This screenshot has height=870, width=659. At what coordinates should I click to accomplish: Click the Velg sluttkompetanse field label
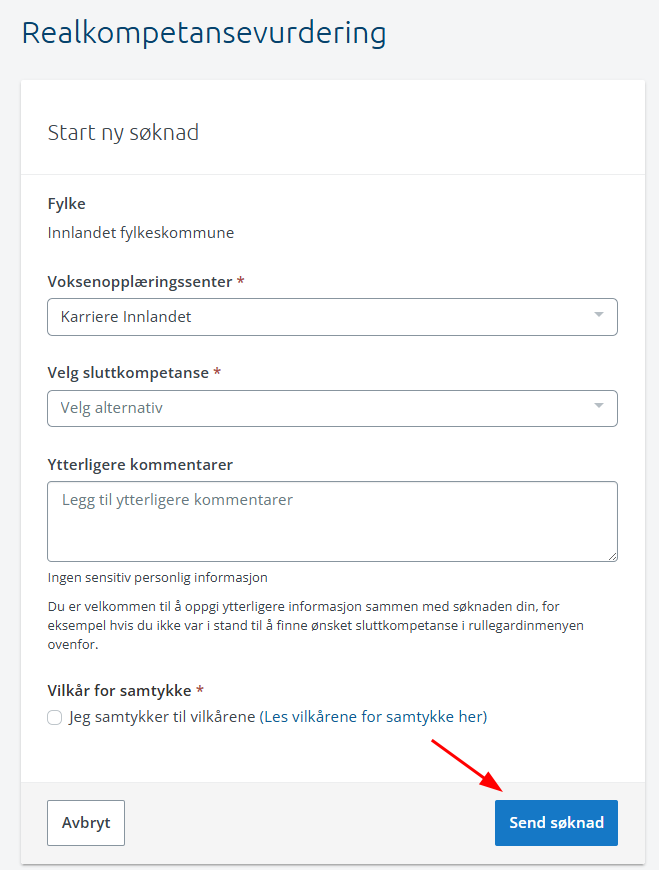(128, 372)
